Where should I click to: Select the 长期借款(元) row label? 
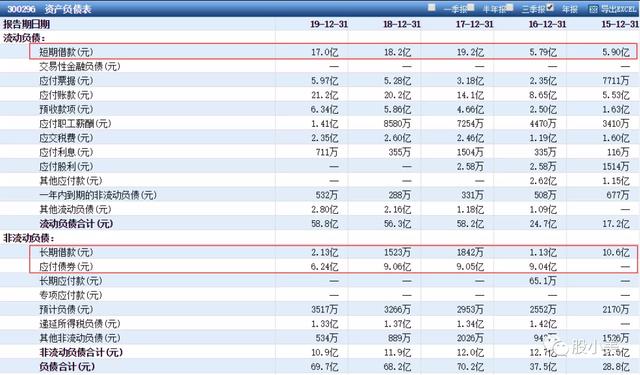(66, 252)
